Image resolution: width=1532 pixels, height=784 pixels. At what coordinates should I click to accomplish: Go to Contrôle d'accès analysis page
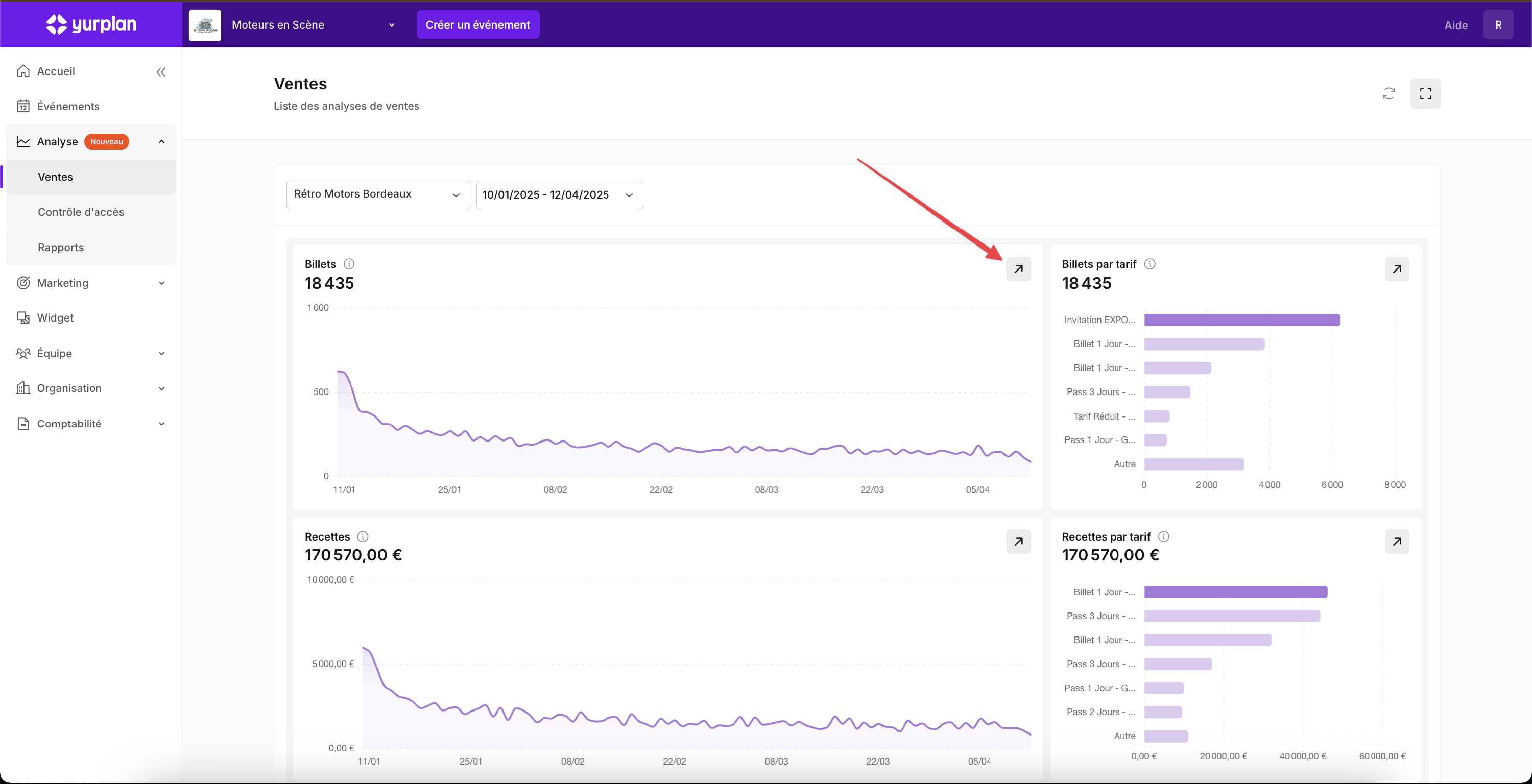(x=81, y=212)
